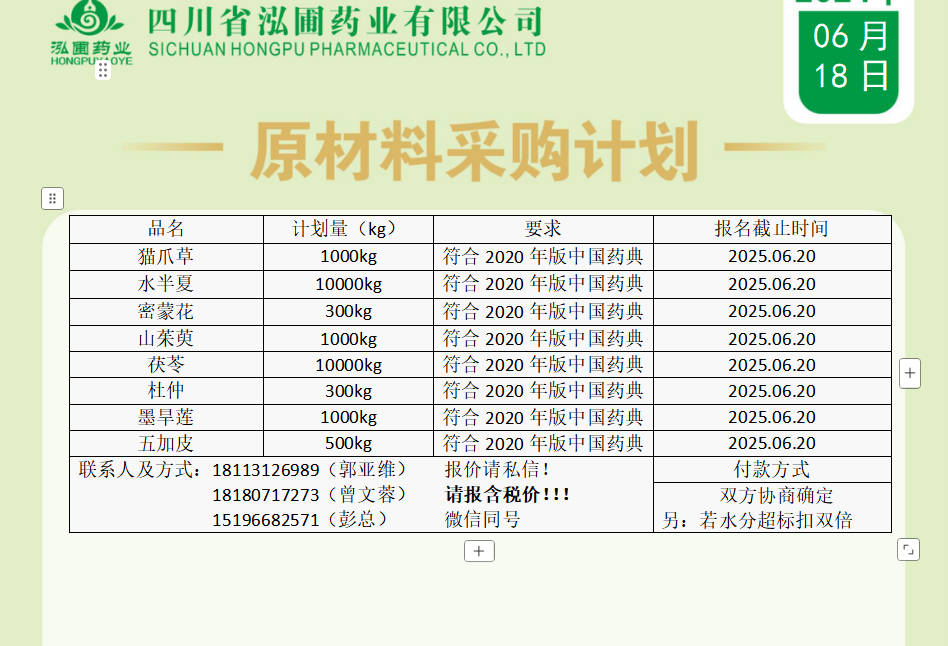Screen dimensions: 948x646
Task: Click the logo drag handle icon
Action: click(103, 70)
